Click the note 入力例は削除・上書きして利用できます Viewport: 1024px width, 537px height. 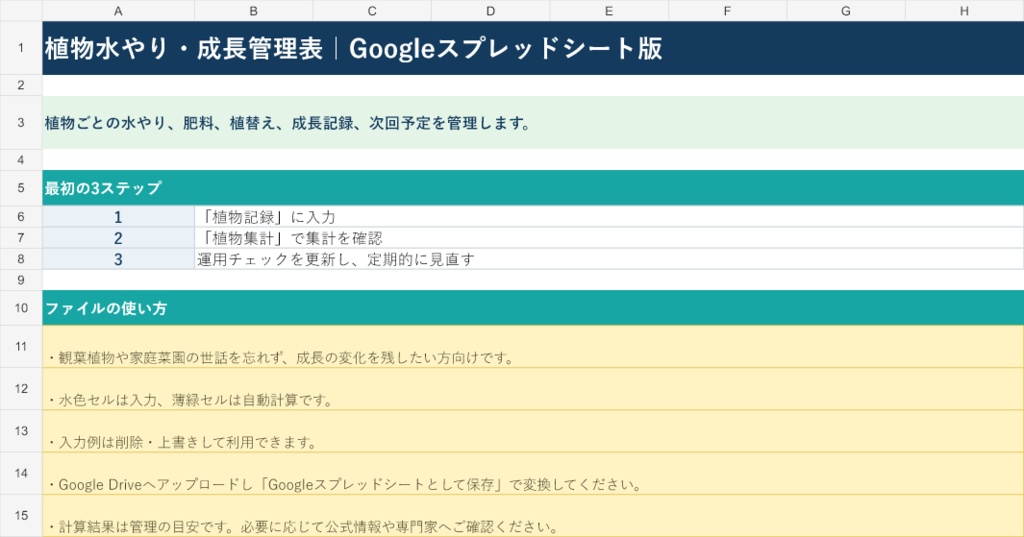coord(533,431)
